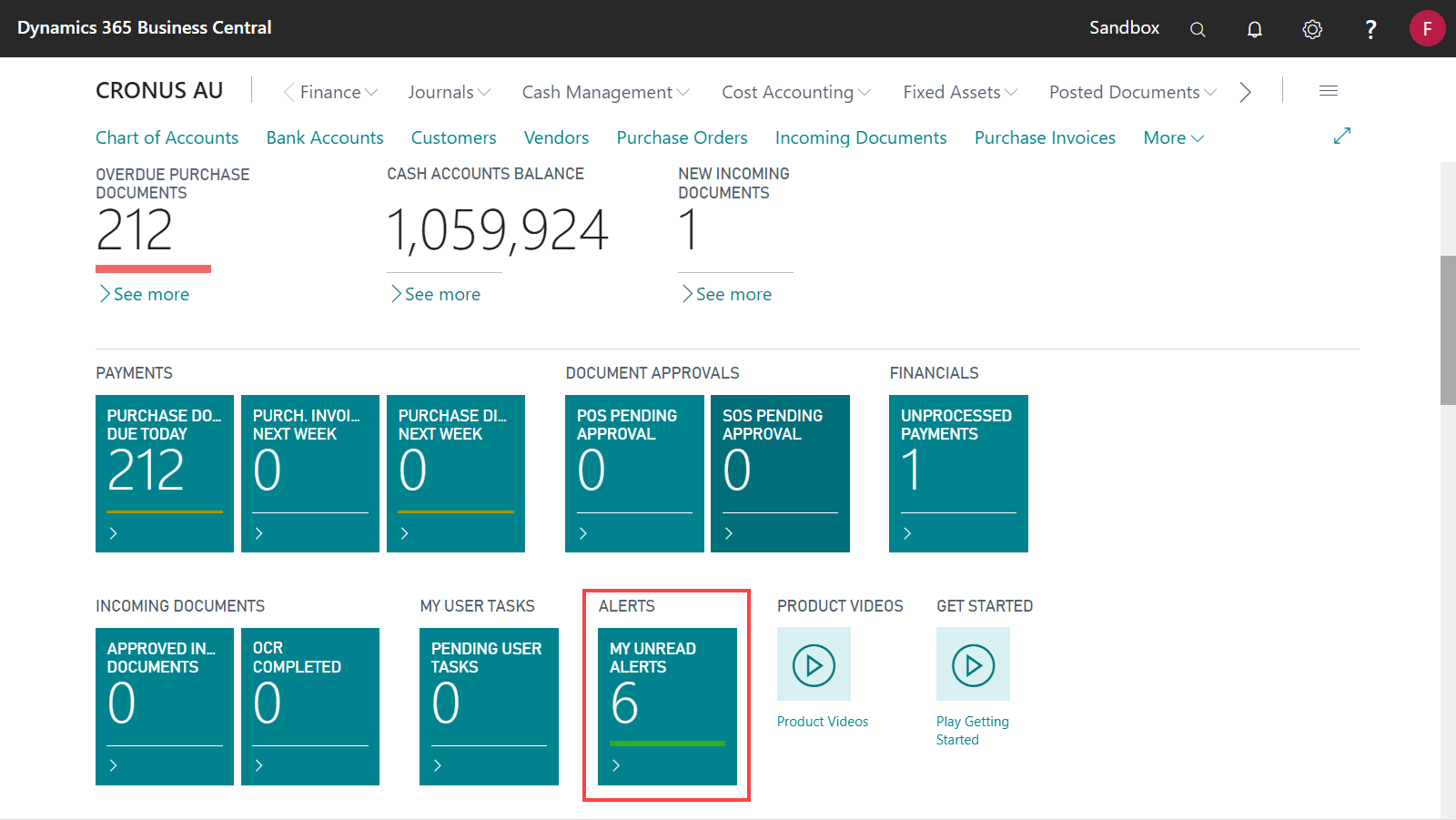
Task: Expand the Finance menu
Action: 339,92
